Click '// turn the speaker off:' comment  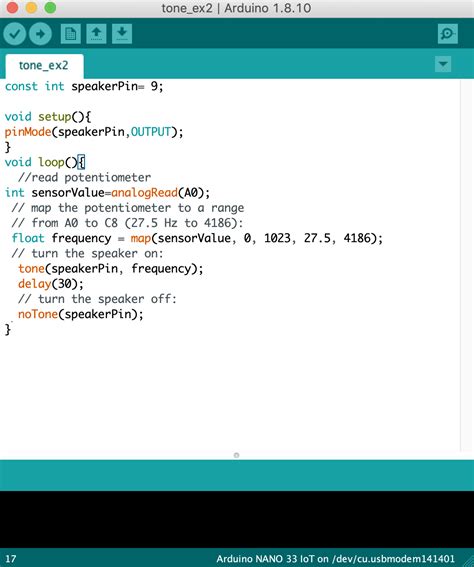pos(97,299)
